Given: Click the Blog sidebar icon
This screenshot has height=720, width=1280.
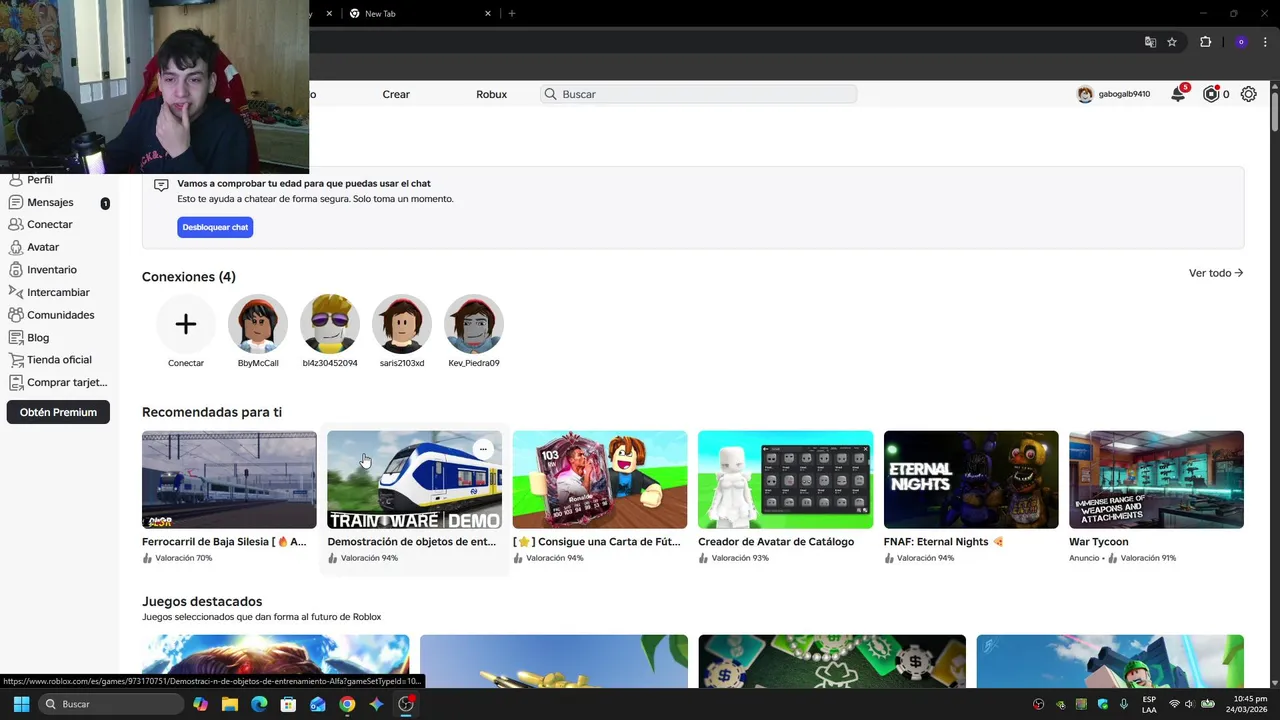Looking at the screenshot, I should point(15,337).
